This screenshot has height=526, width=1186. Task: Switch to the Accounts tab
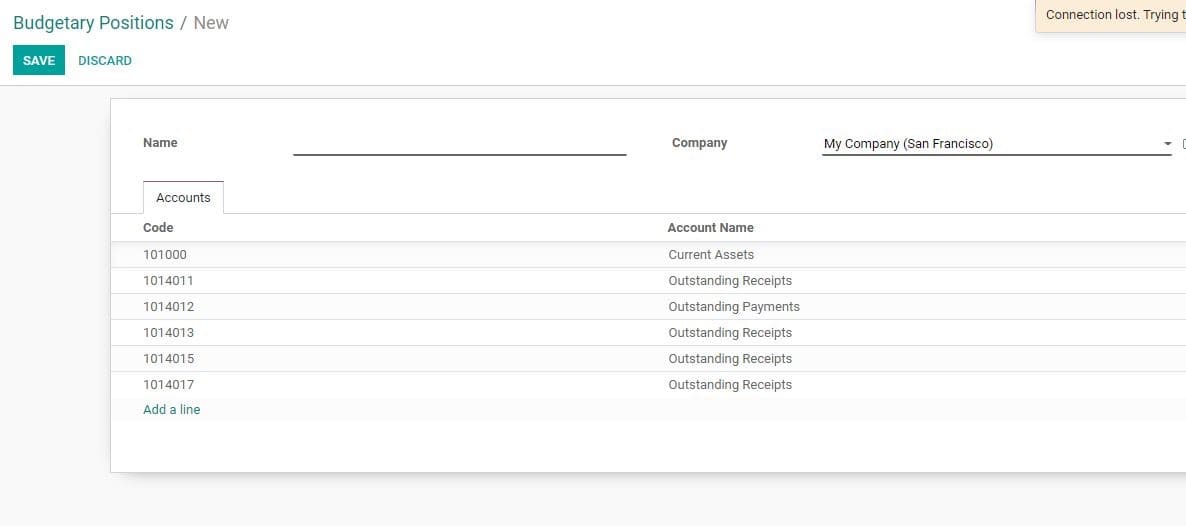(x=183, y=198)
